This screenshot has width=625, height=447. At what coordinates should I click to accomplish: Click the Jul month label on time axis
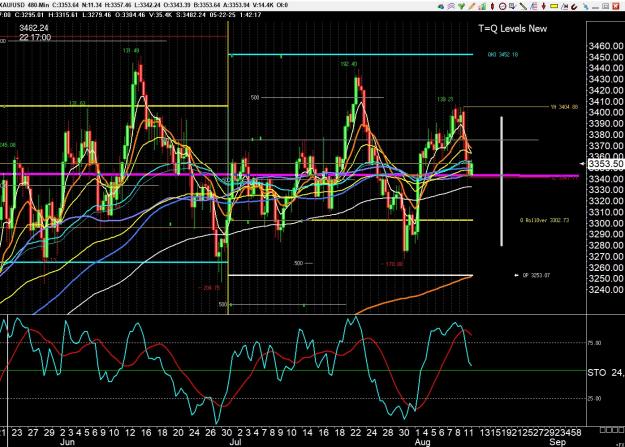tap(236, 442)
